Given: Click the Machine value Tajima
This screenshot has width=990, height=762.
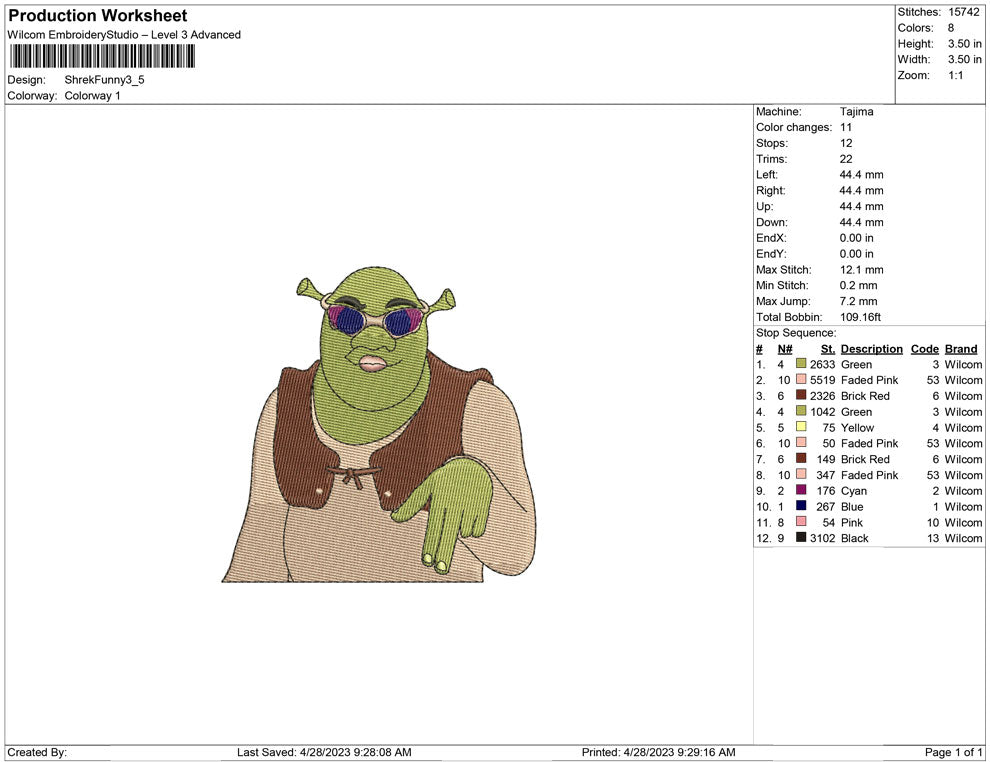Looking at the screenshot, I should point(857,112).
